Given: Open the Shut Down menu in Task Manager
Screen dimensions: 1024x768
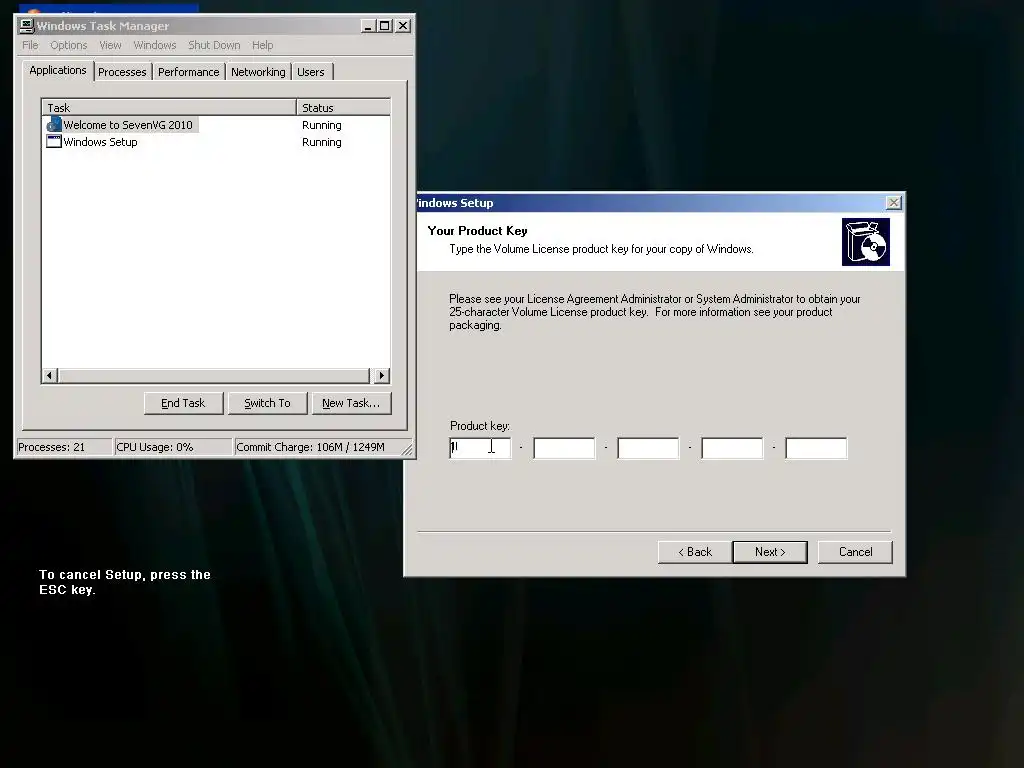Looking at the screenshot, I should 214,45.
